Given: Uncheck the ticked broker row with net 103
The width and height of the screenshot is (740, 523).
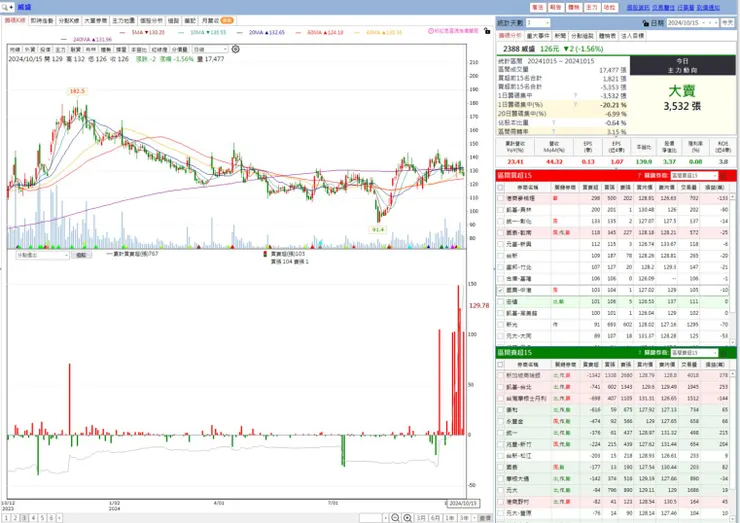Looking at the screenshot, I should 500,290.
